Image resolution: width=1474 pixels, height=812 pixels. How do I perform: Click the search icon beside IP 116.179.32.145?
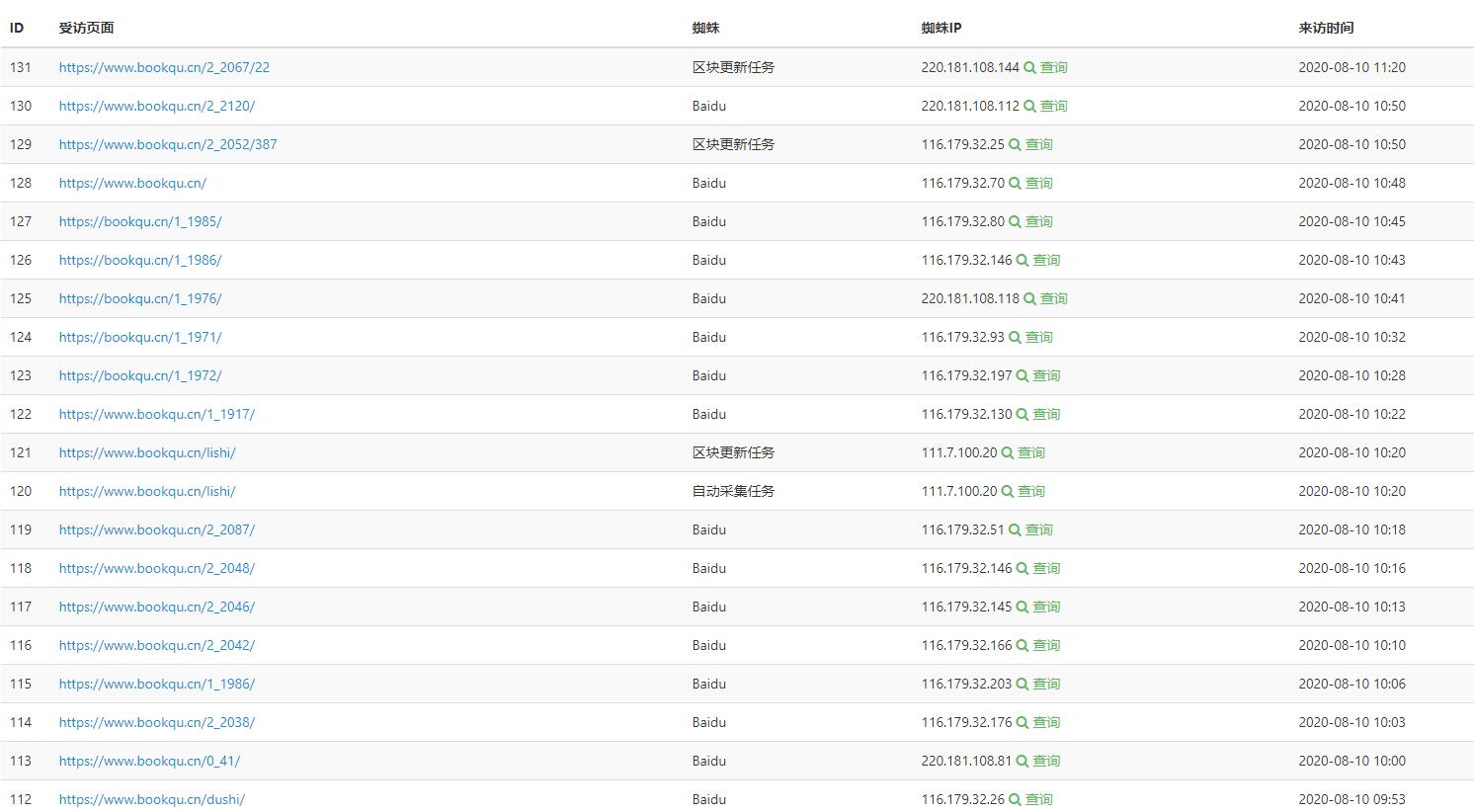pos(1023,607)
